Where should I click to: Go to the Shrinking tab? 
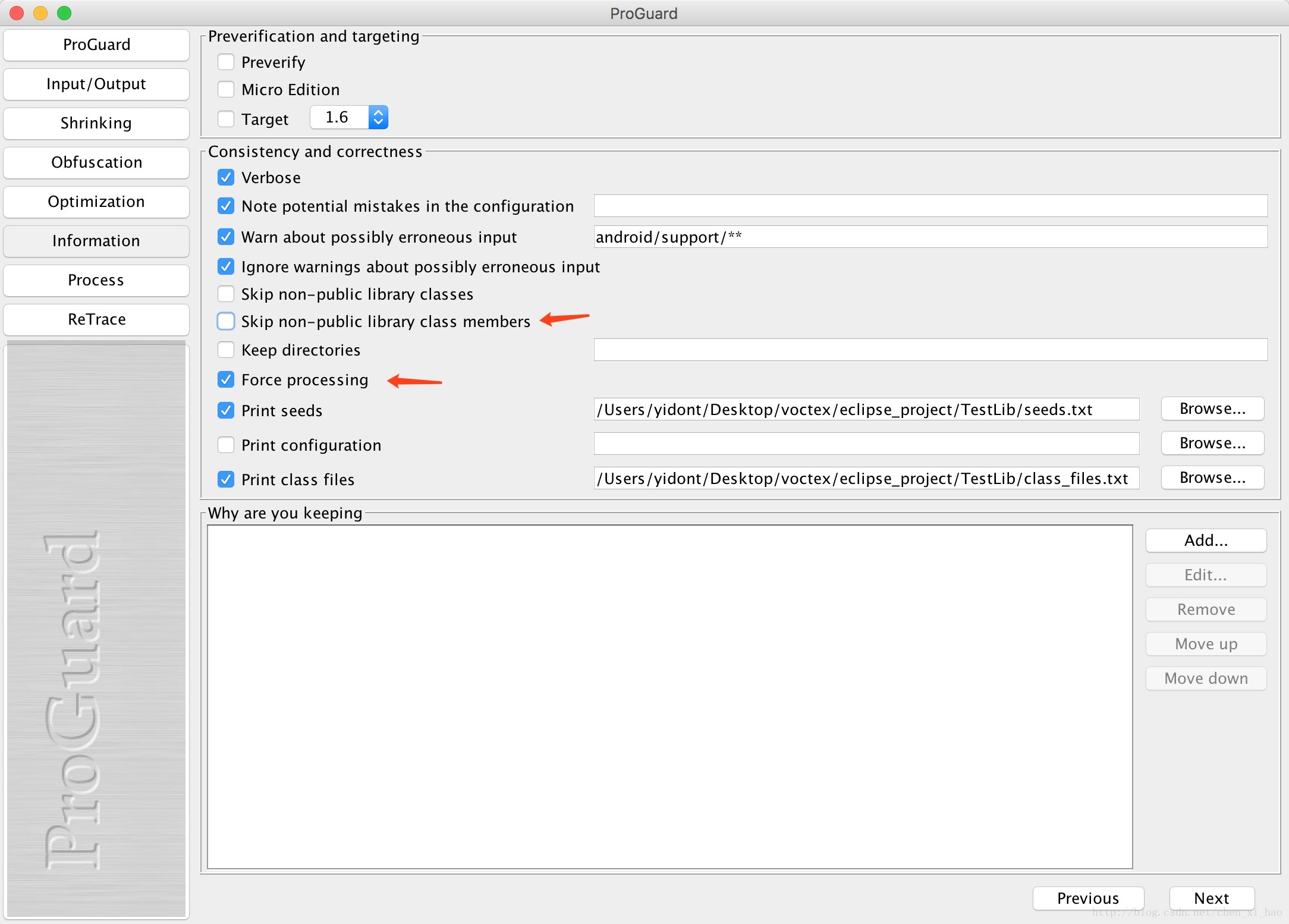tap(96, 123)
